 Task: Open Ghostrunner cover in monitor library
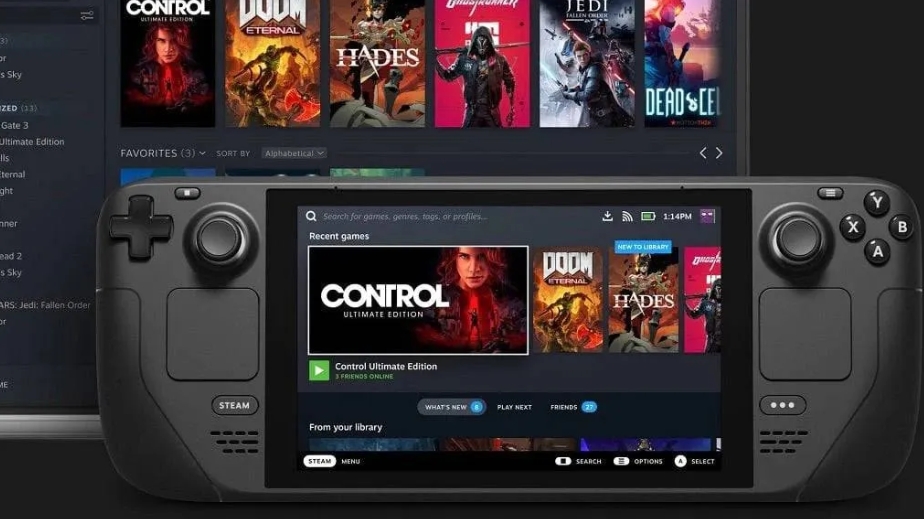(482, 63)
